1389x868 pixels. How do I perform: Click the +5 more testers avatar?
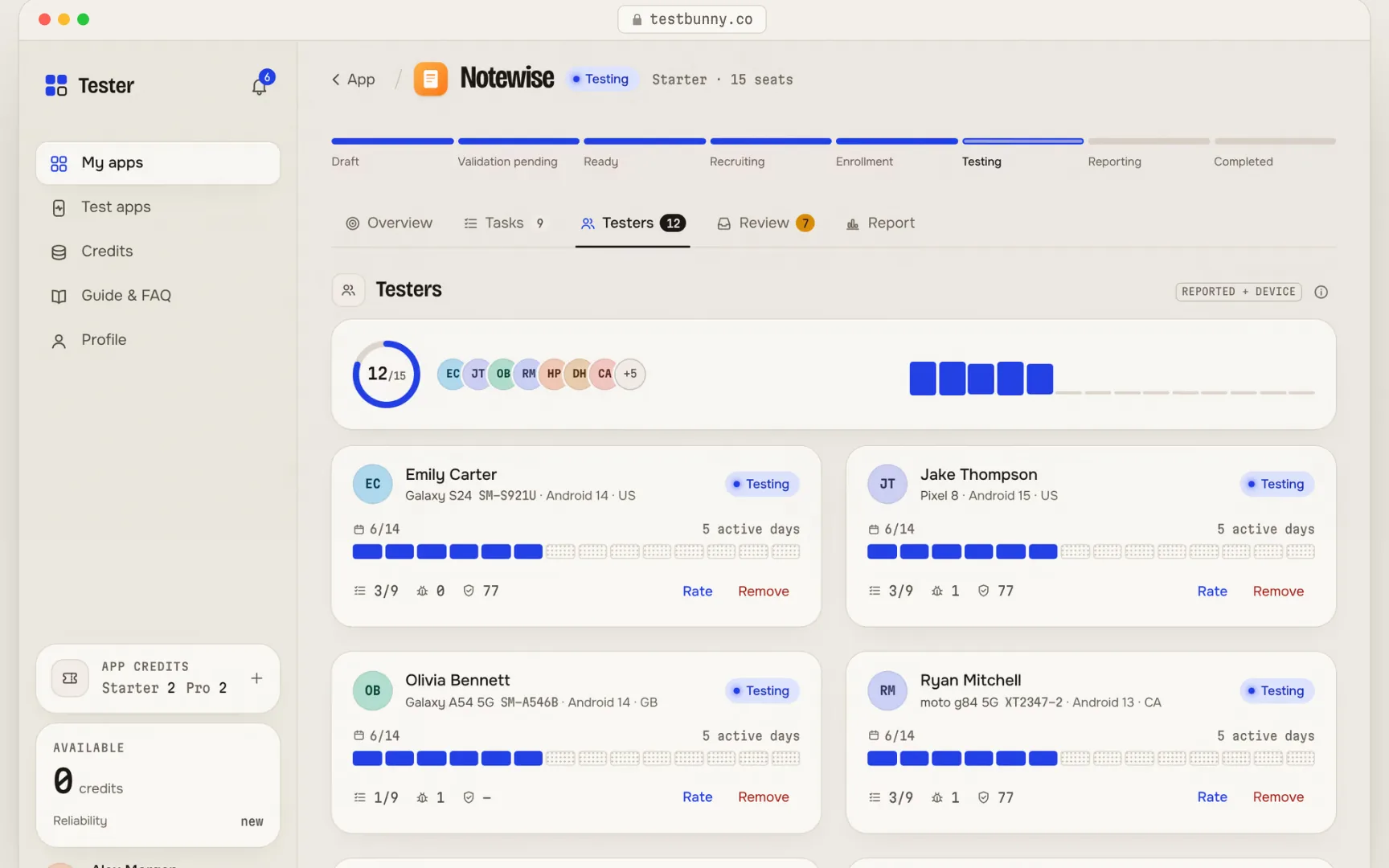pos(630,374)
